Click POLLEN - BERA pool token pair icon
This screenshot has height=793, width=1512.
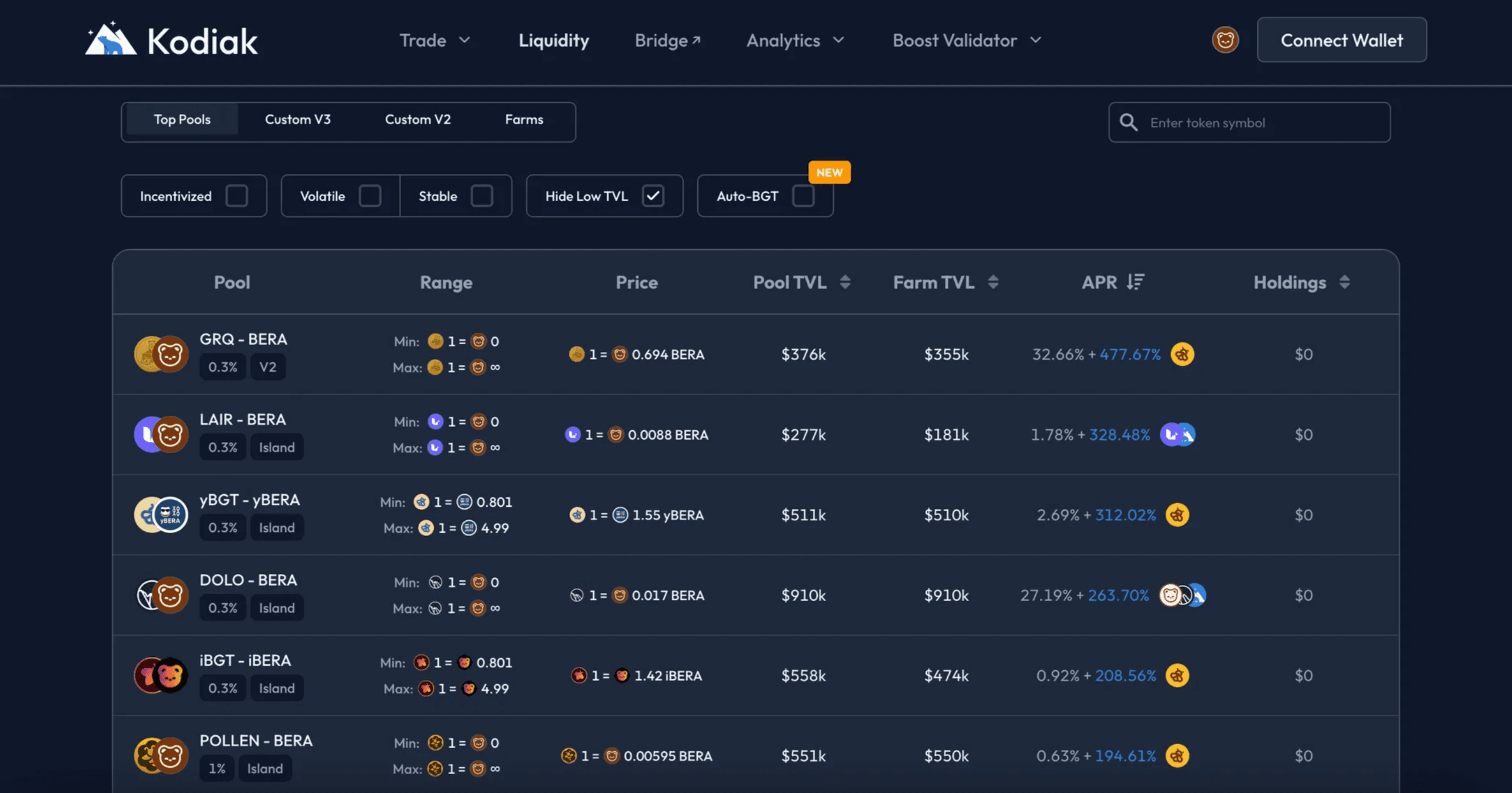161,755
